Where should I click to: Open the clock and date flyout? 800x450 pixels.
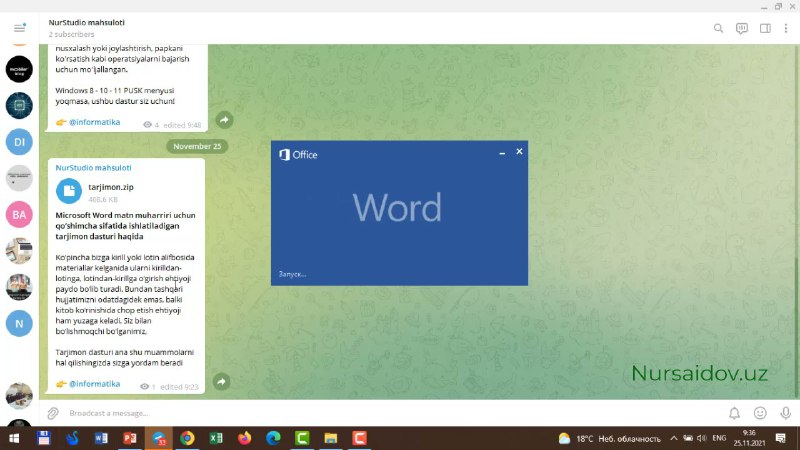[x=749, y=438]
